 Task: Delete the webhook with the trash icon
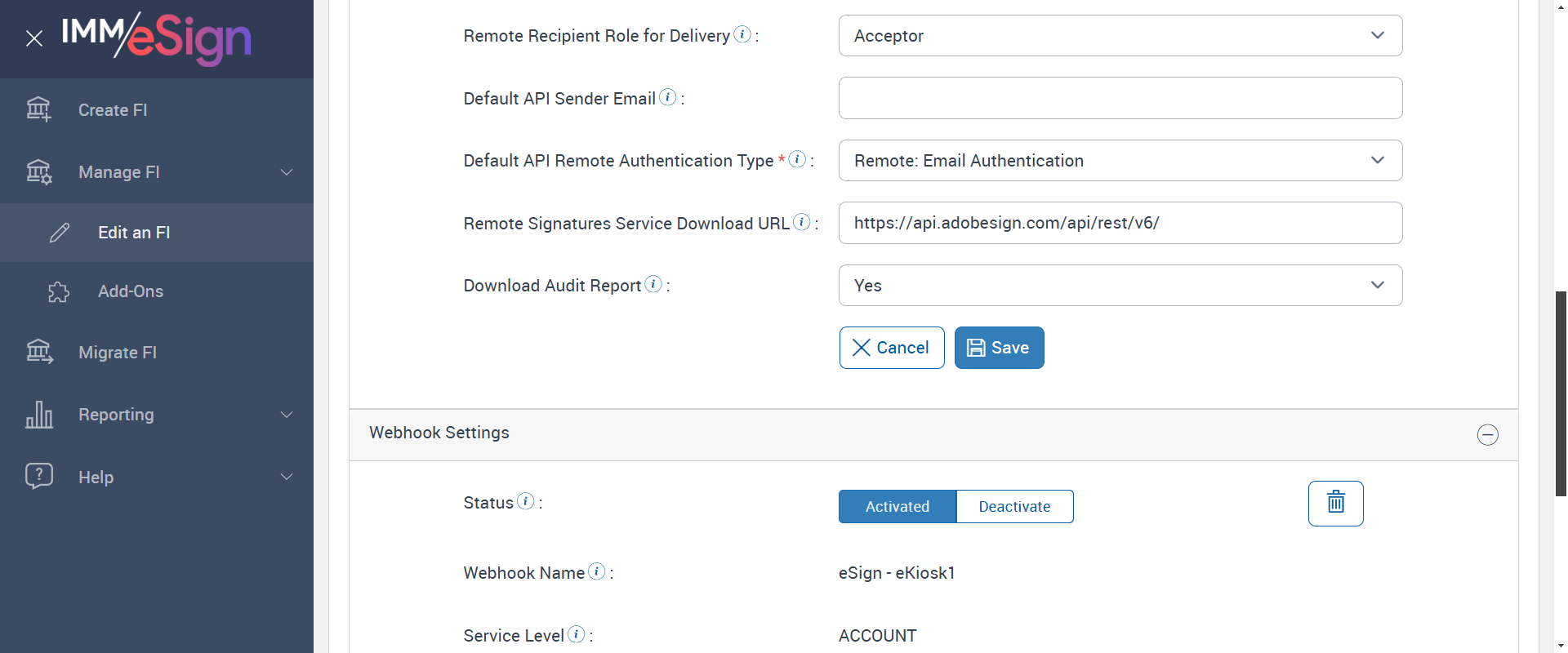[1335, 503]
